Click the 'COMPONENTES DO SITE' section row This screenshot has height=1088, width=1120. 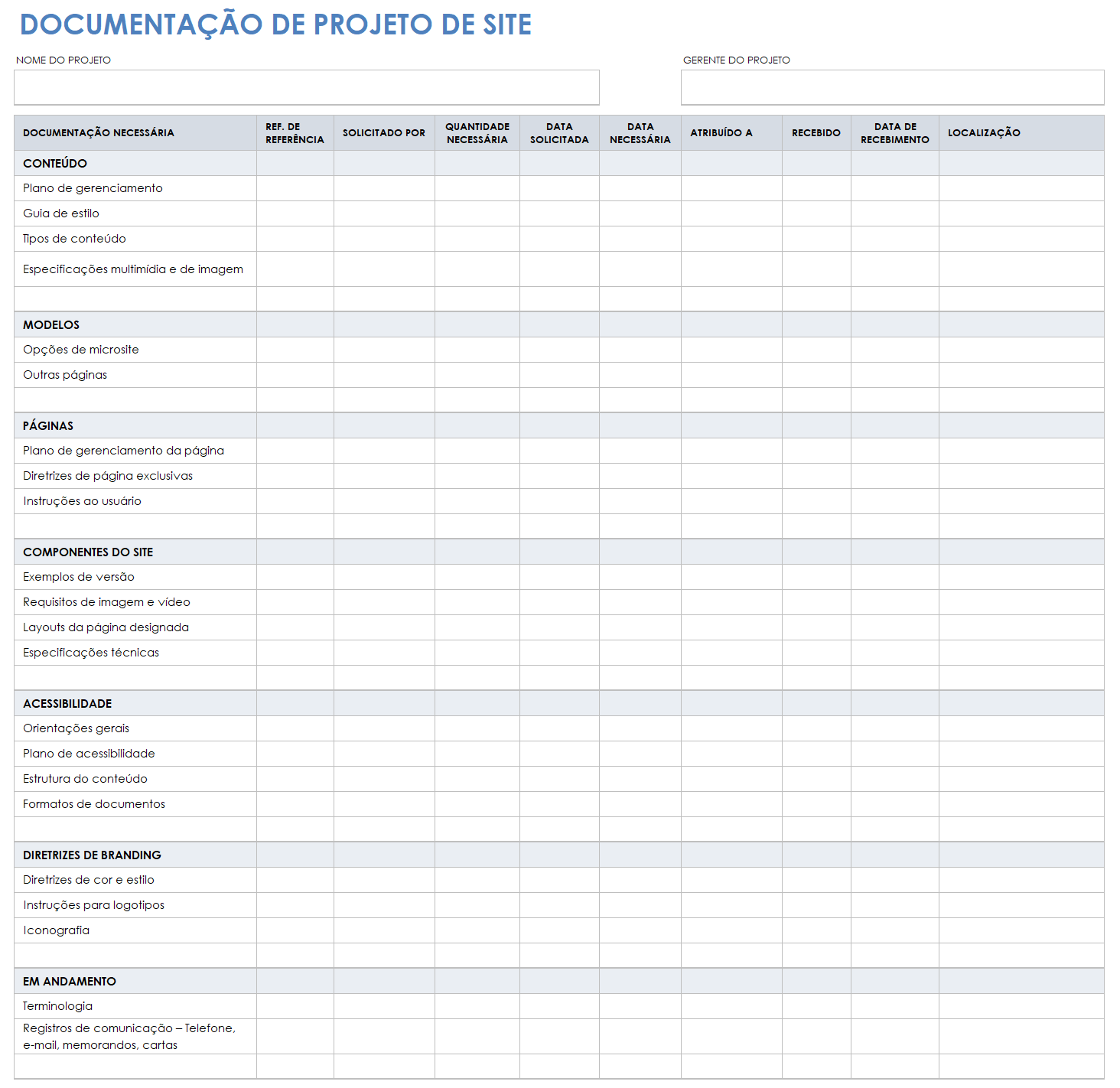pyautogui.click(x=559, y=552)
